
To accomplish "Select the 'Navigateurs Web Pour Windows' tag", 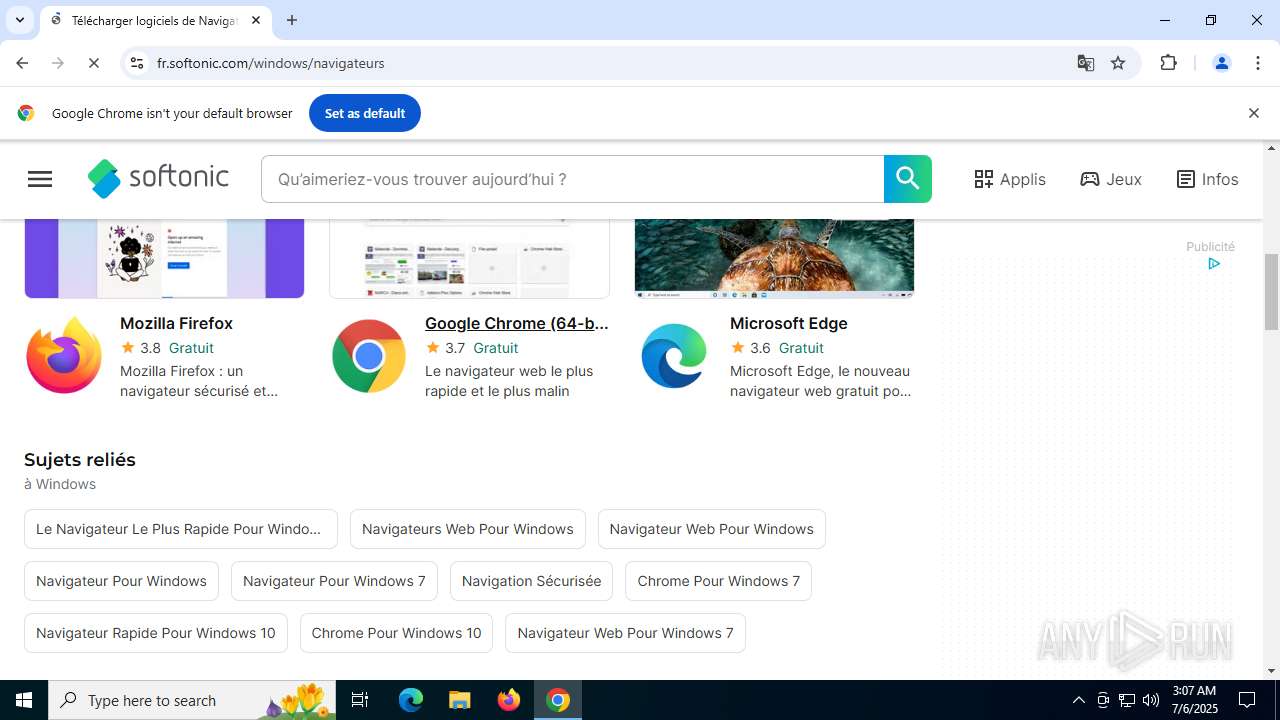I will pos(468,529).
